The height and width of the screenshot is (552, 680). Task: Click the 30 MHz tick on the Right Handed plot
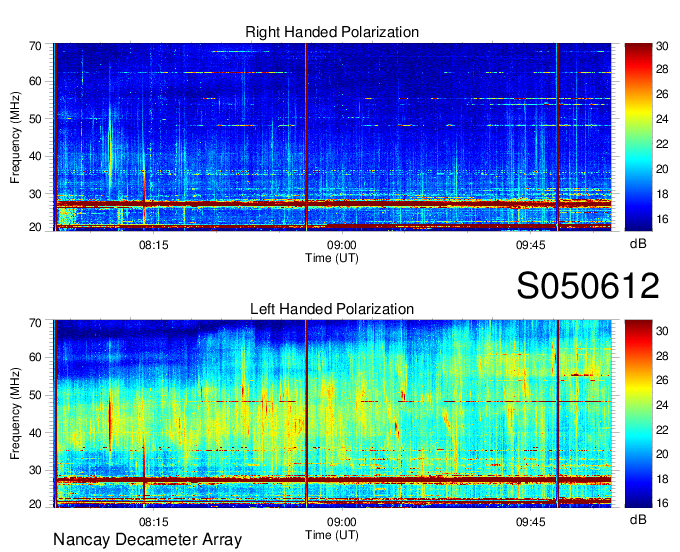tap(35, 194)
